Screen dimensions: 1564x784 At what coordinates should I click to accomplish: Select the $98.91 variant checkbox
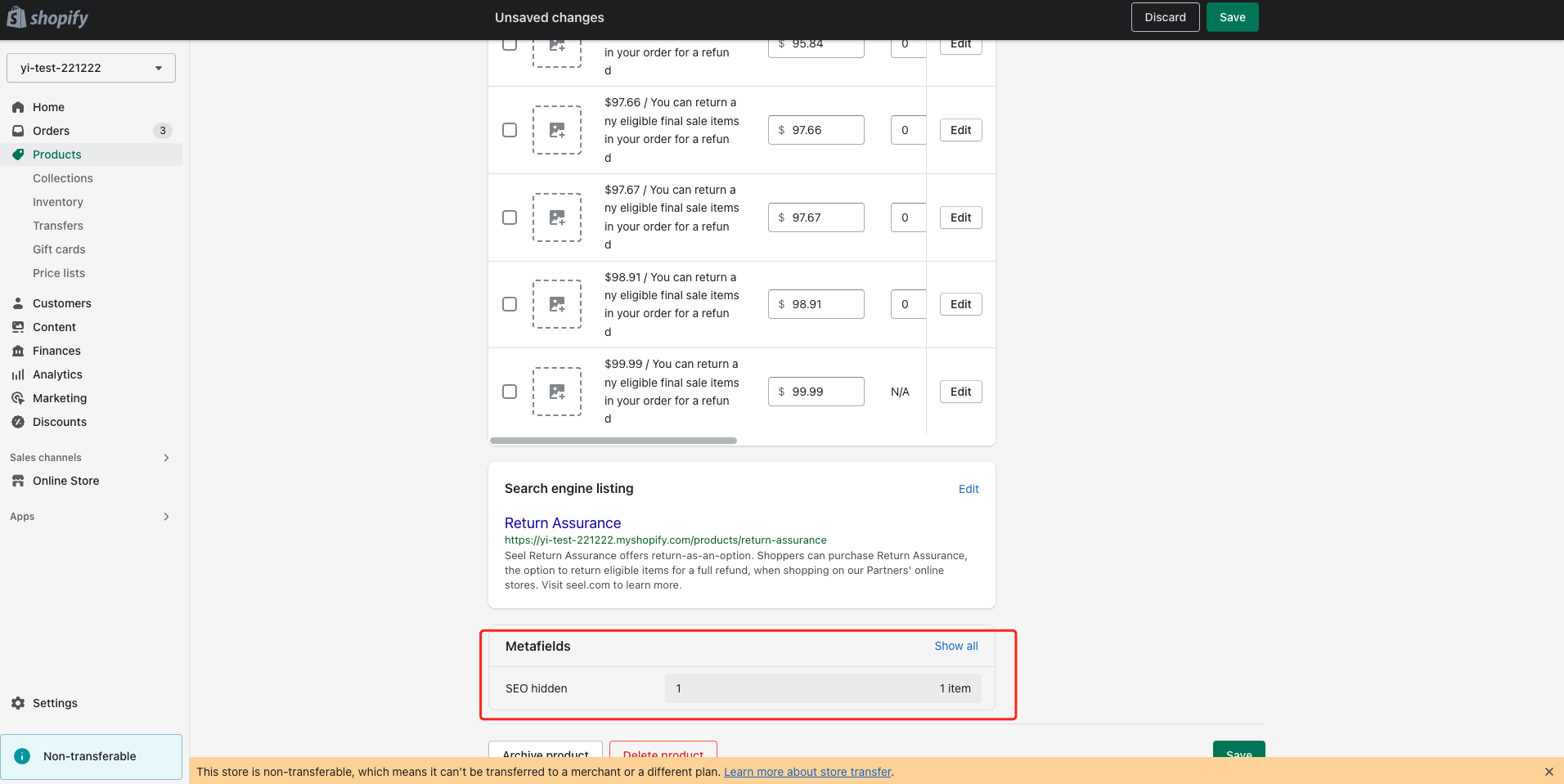click(510, 304)
